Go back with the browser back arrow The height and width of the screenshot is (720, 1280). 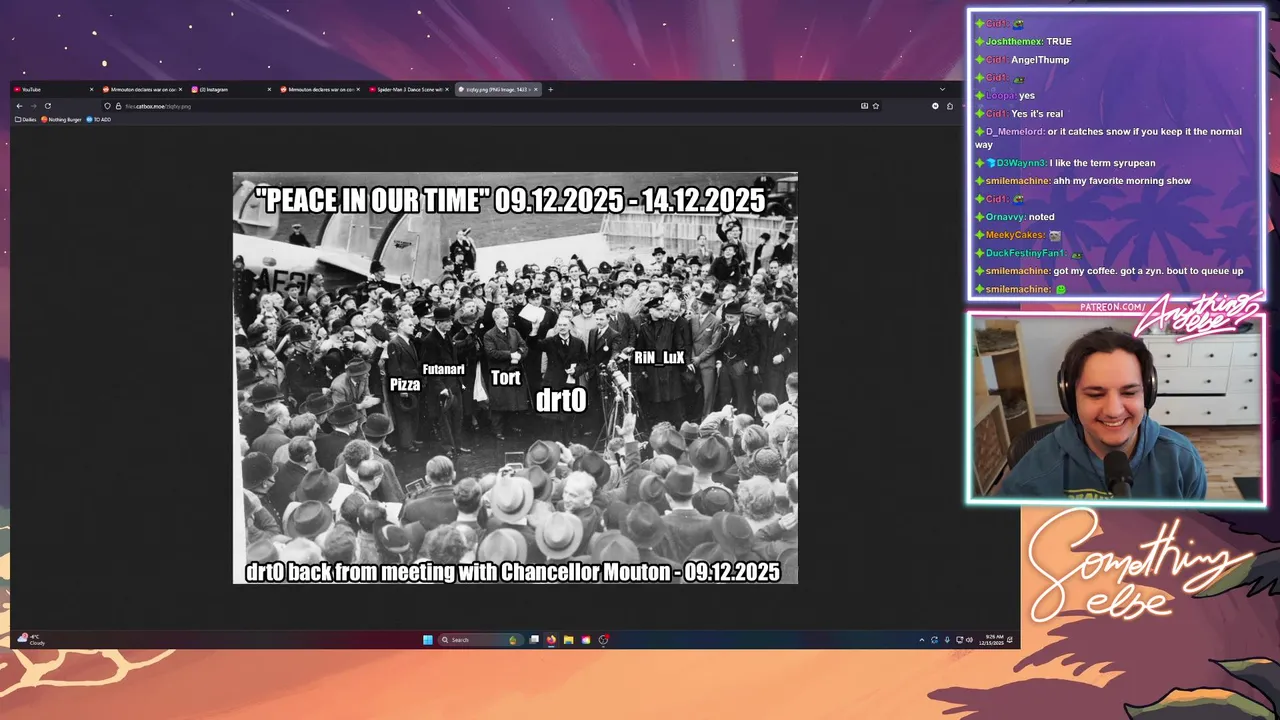tap(19, 106)
